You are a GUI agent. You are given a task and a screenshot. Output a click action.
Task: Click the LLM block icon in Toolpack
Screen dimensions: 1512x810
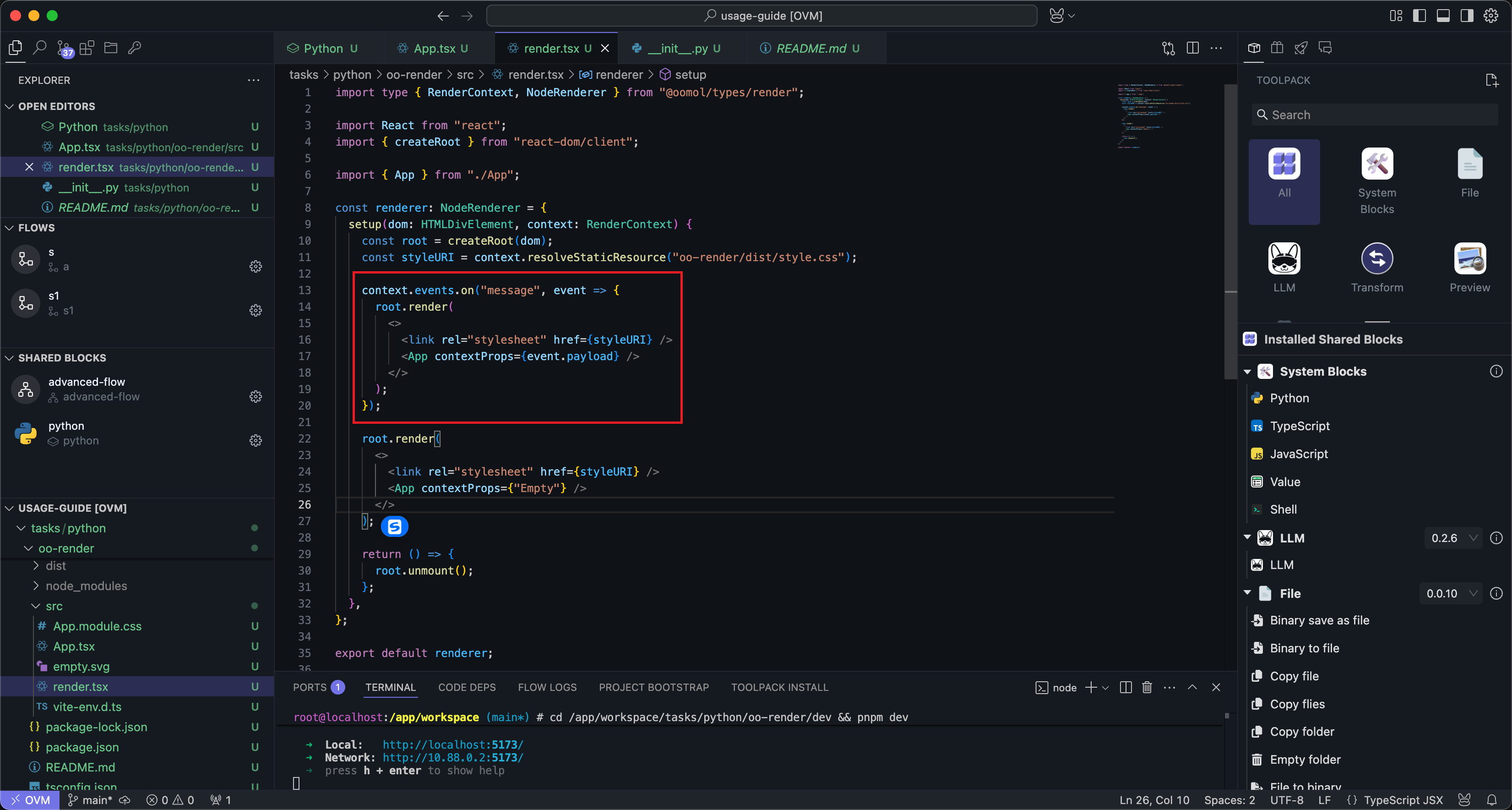click(x=1284, y=258)
